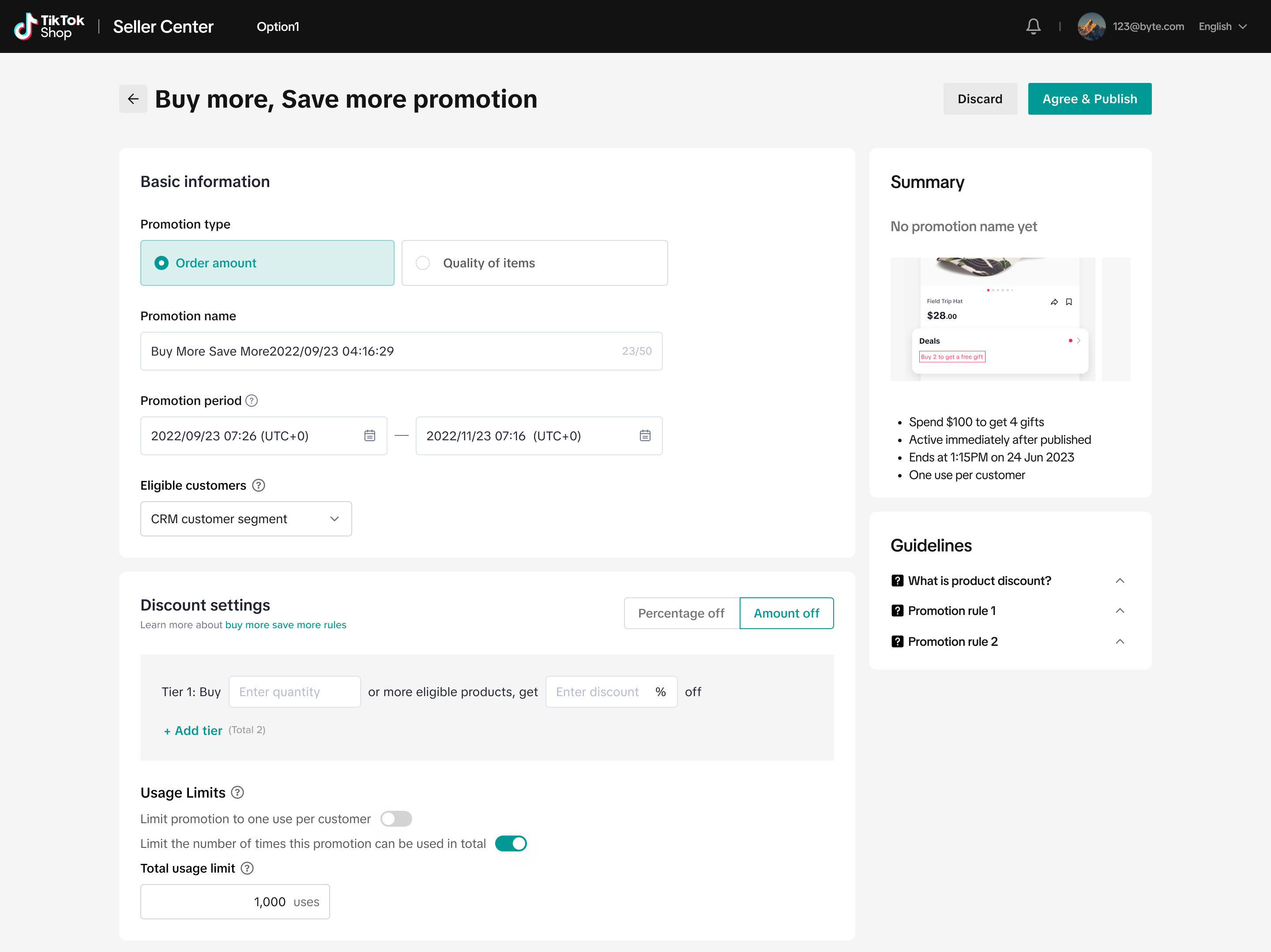Open the notifications bell
This screenshot has height=952, width=1271.
coord(1033,26)
